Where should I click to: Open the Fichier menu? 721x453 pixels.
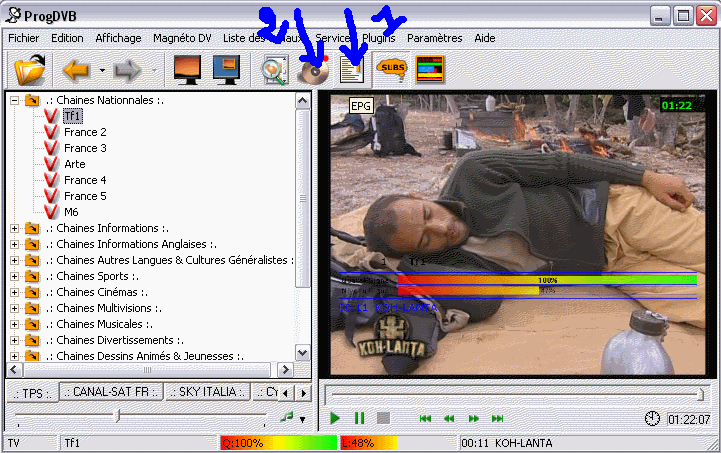pos(23,38)
